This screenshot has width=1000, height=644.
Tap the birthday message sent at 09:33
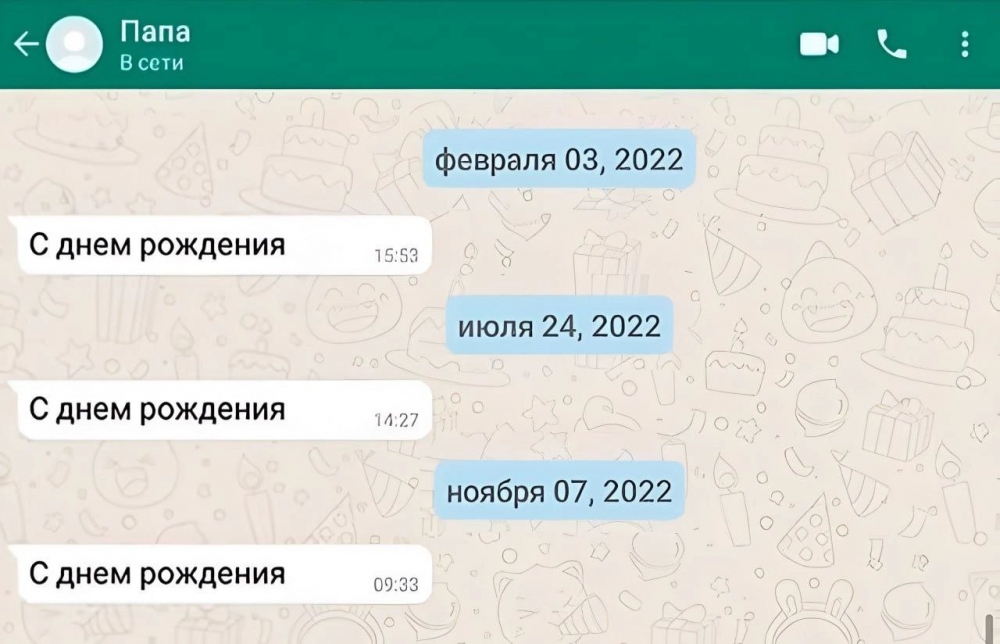point(221,574)
